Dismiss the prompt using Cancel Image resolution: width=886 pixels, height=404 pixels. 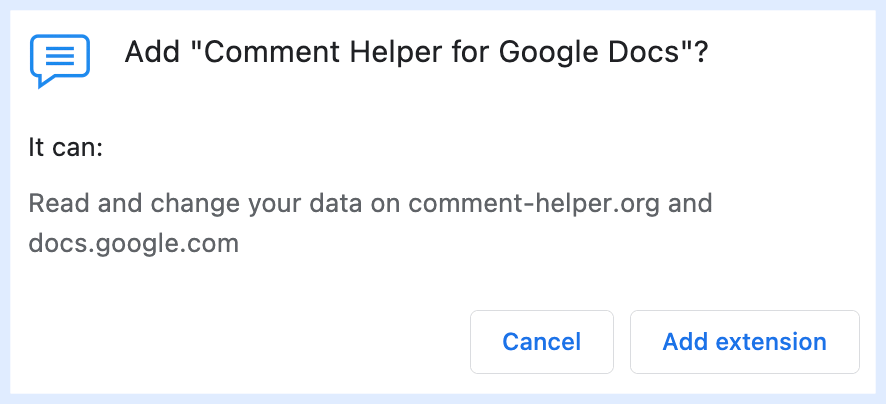[541, 342]
